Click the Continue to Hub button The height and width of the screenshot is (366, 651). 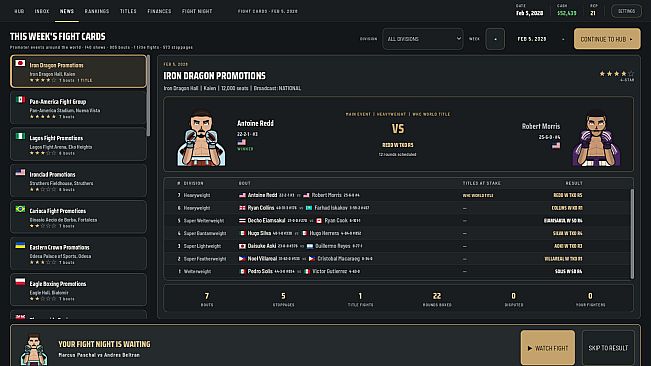[x=607, y=39]
